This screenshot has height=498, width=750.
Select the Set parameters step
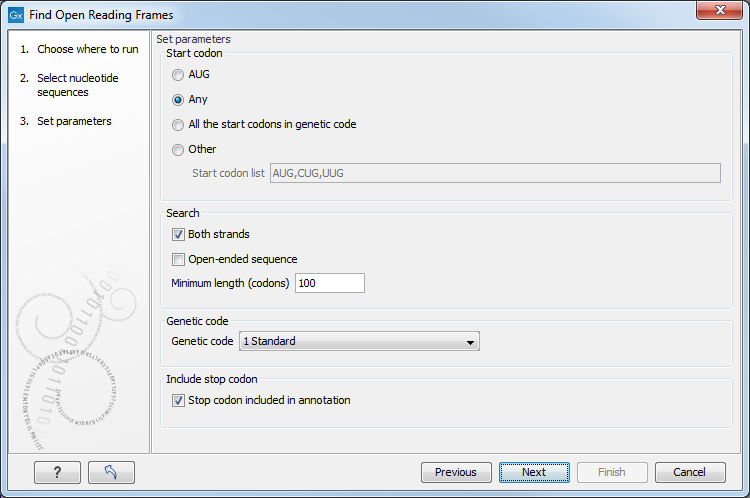pyautogui.click(x=74, y=121)
